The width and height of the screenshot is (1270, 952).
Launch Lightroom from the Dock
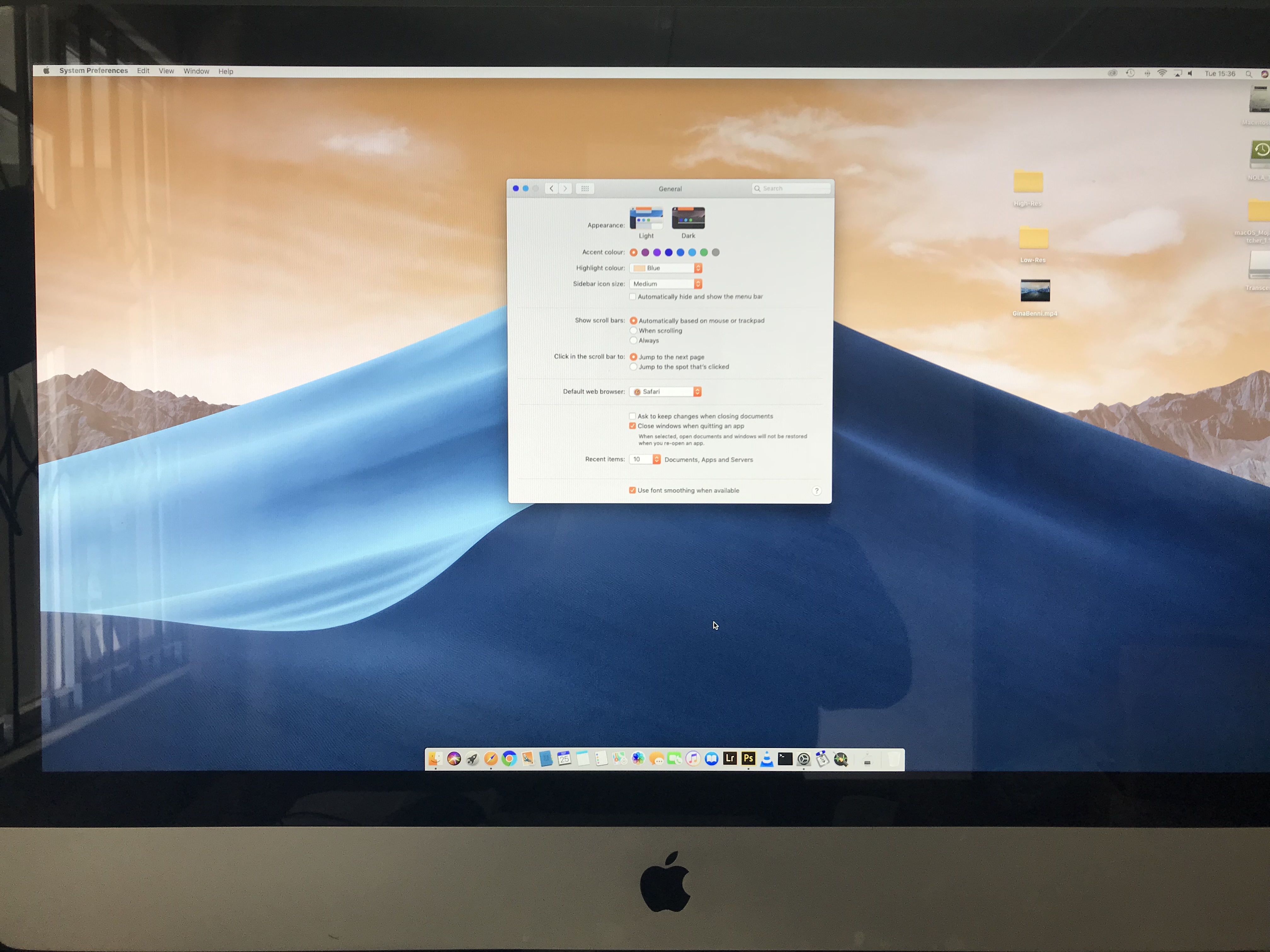729,759
